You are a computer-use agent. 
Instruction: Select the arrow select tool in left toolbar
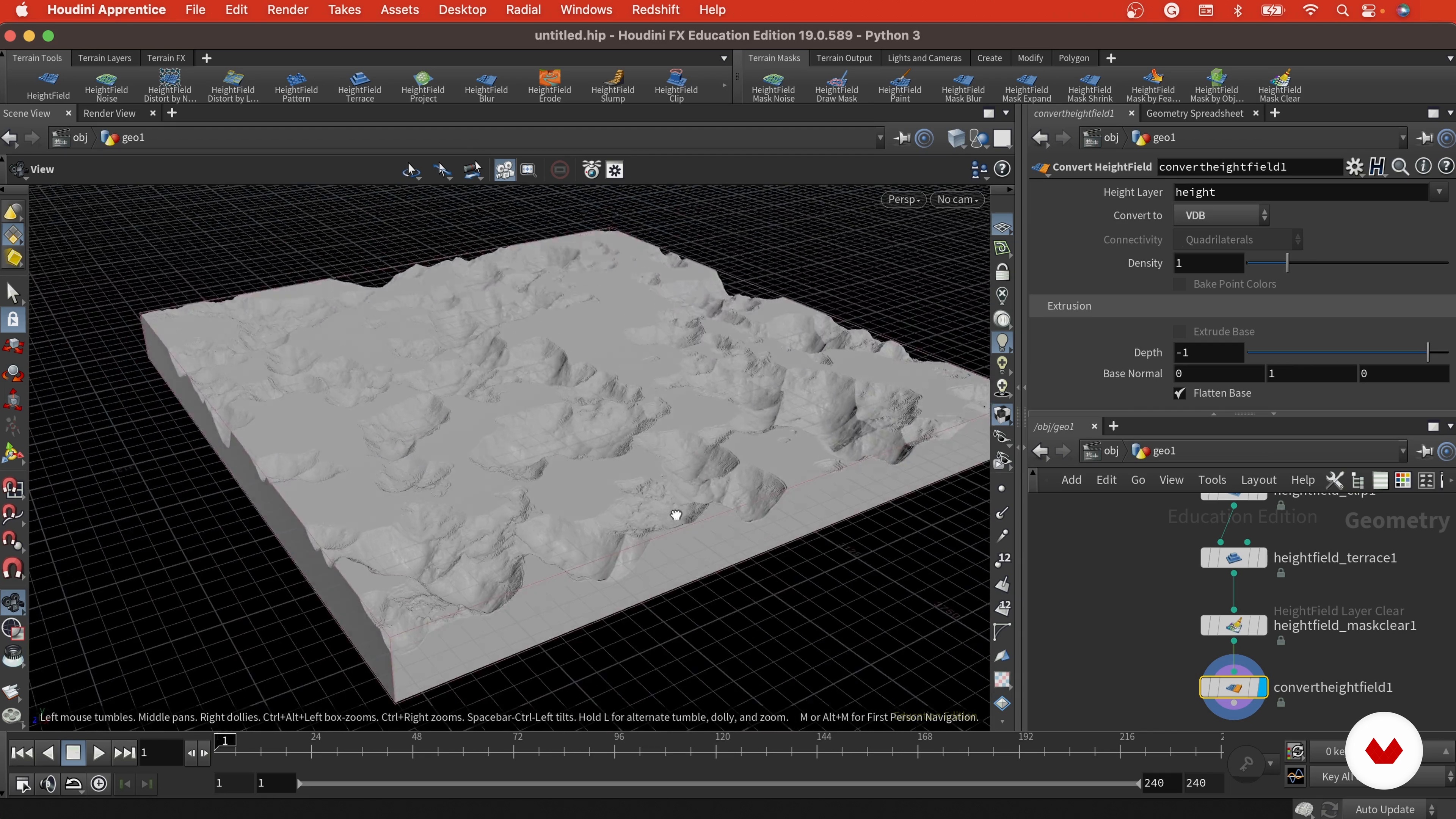13,293
